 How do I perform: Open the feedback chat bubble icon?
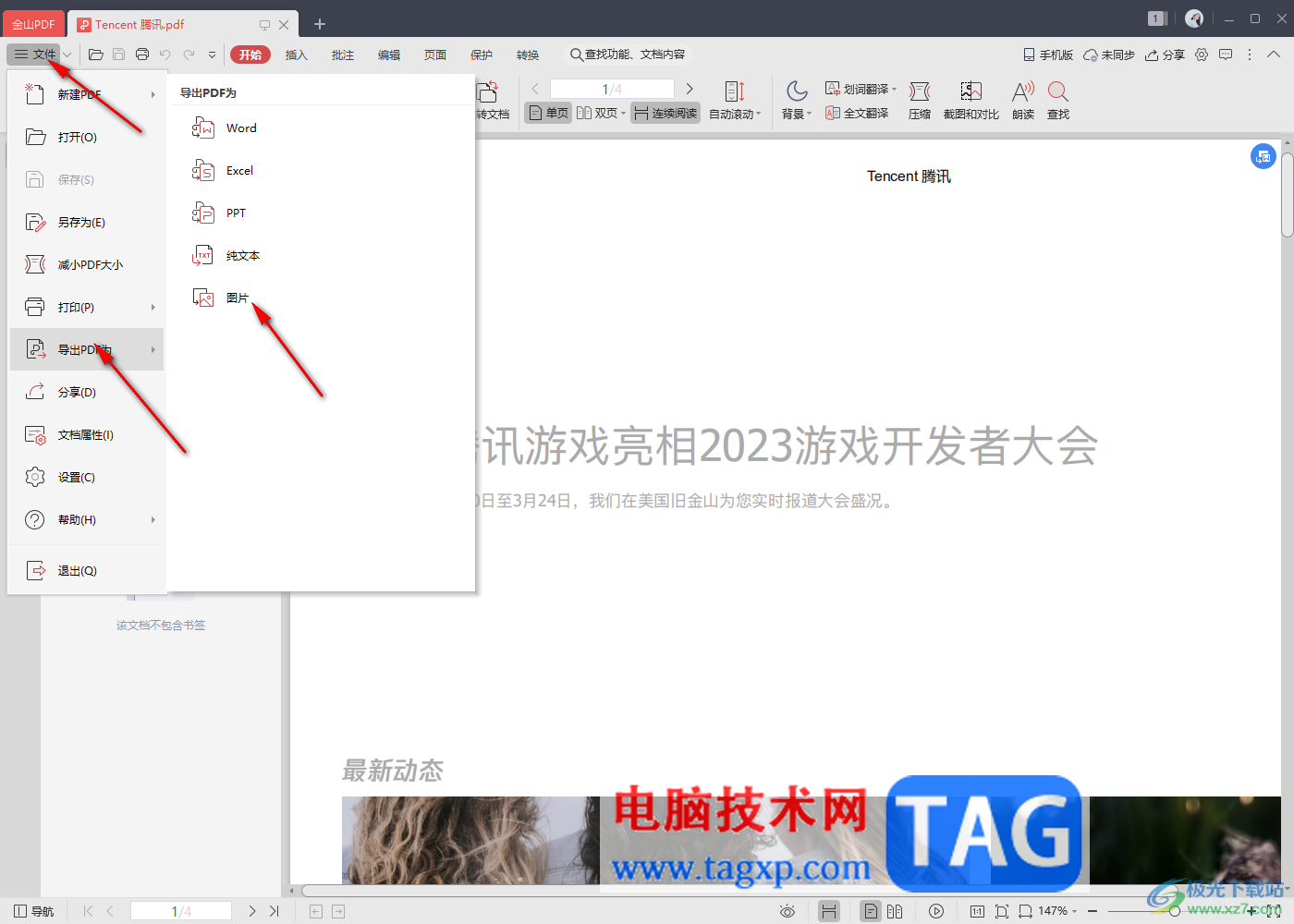point(1226,55)
